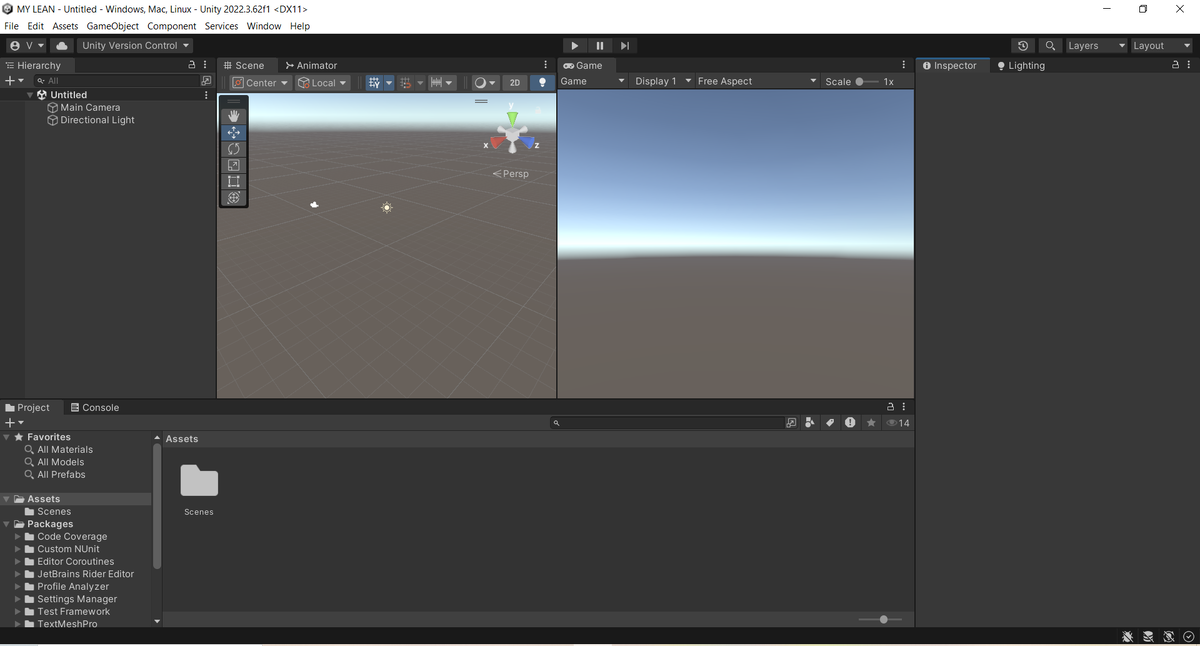
Task: Click the debug mode bug icon
Action: click(1127, 636)
